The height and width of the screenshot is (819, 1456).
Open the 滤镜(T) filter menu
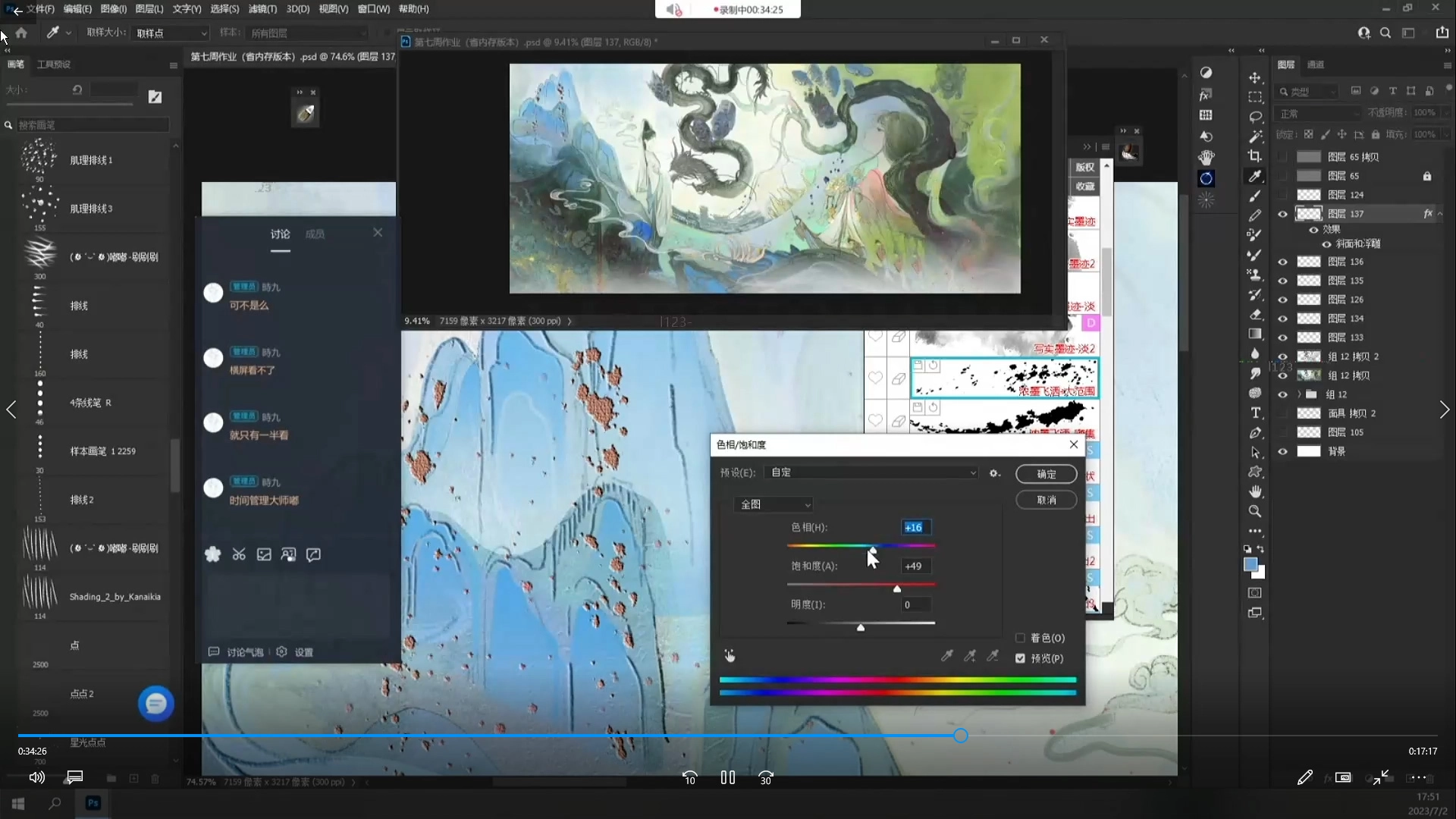click(x=262, y=9)
